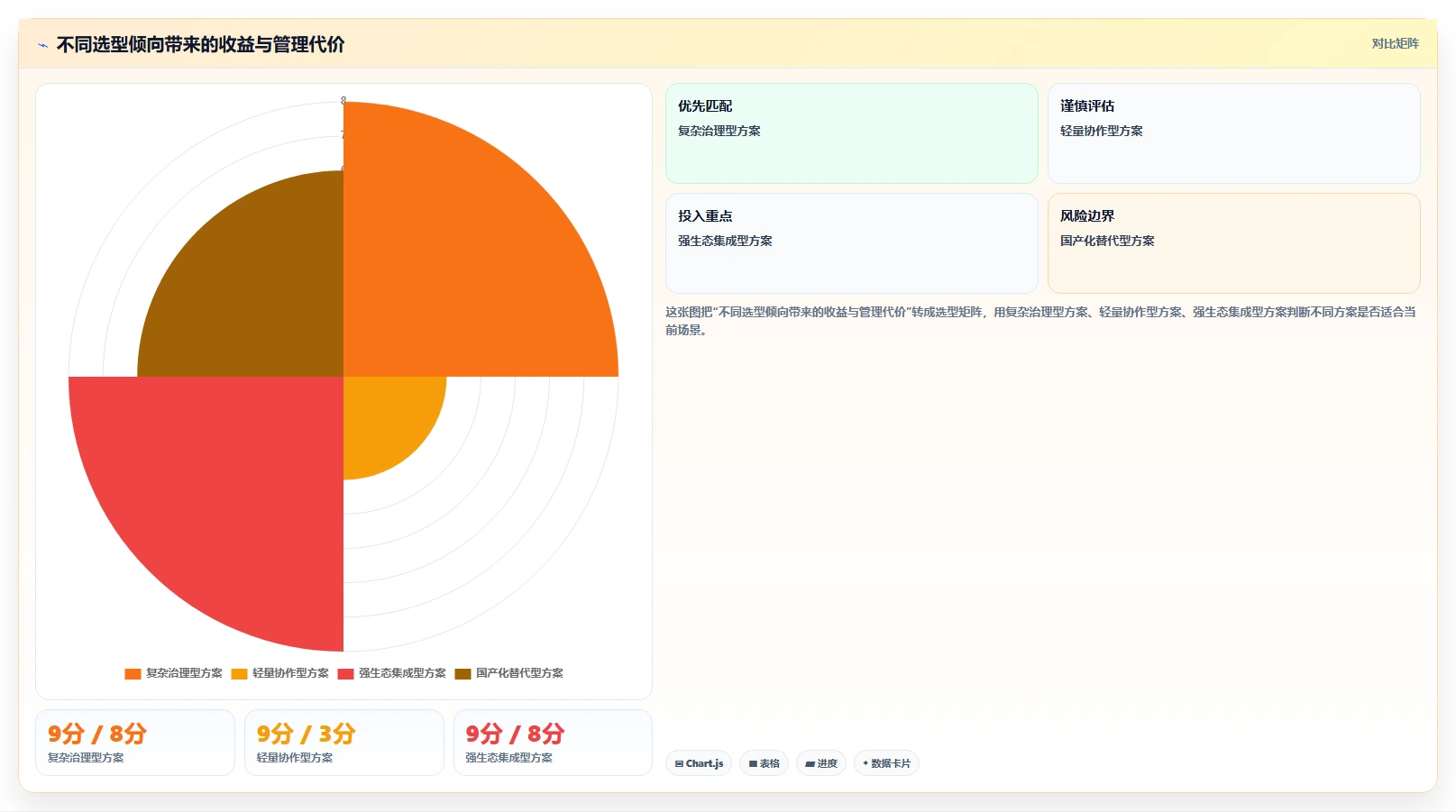Click the 进度 tag chip

click(x=820, y=763)
